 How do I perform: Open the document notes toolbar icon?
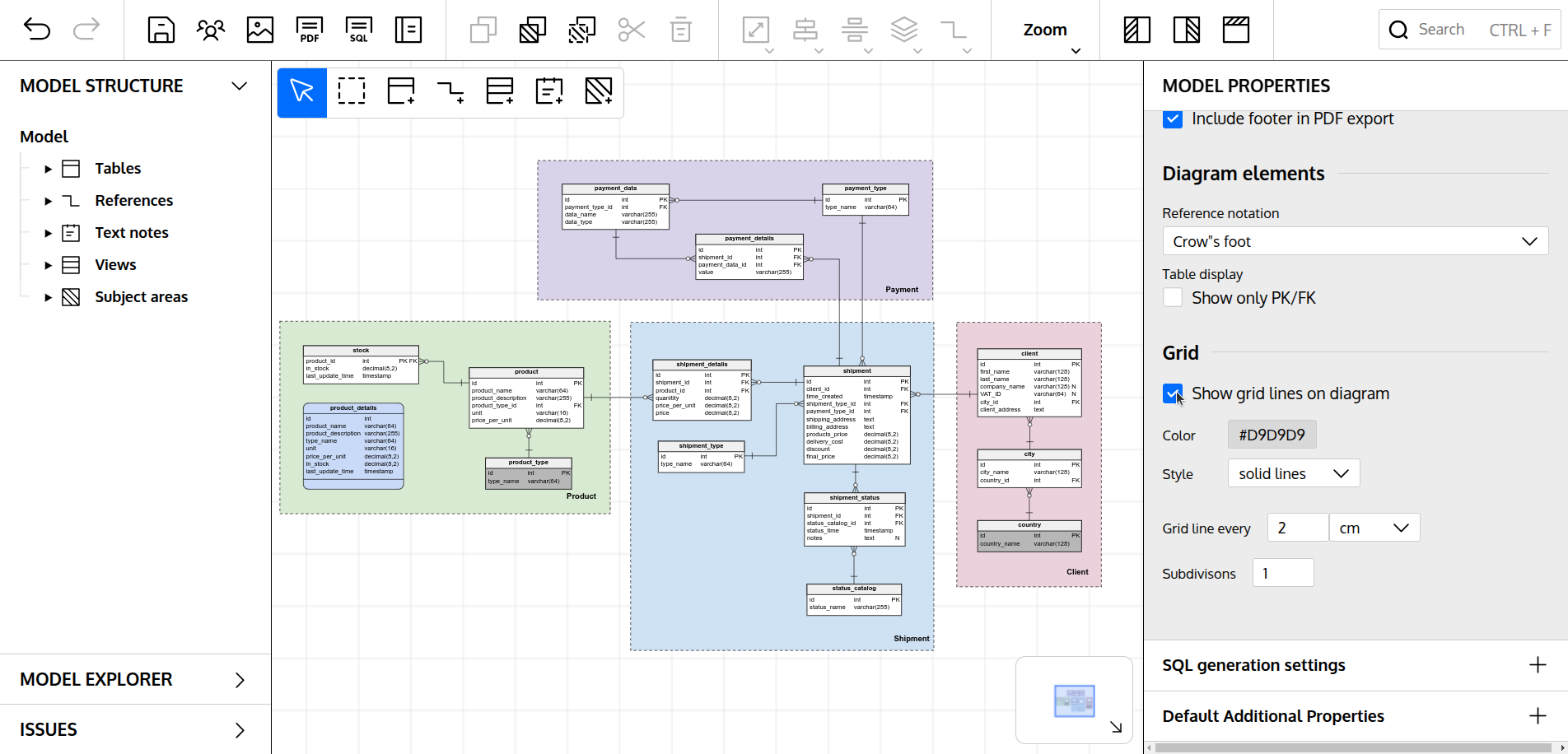tap(408, 30)
